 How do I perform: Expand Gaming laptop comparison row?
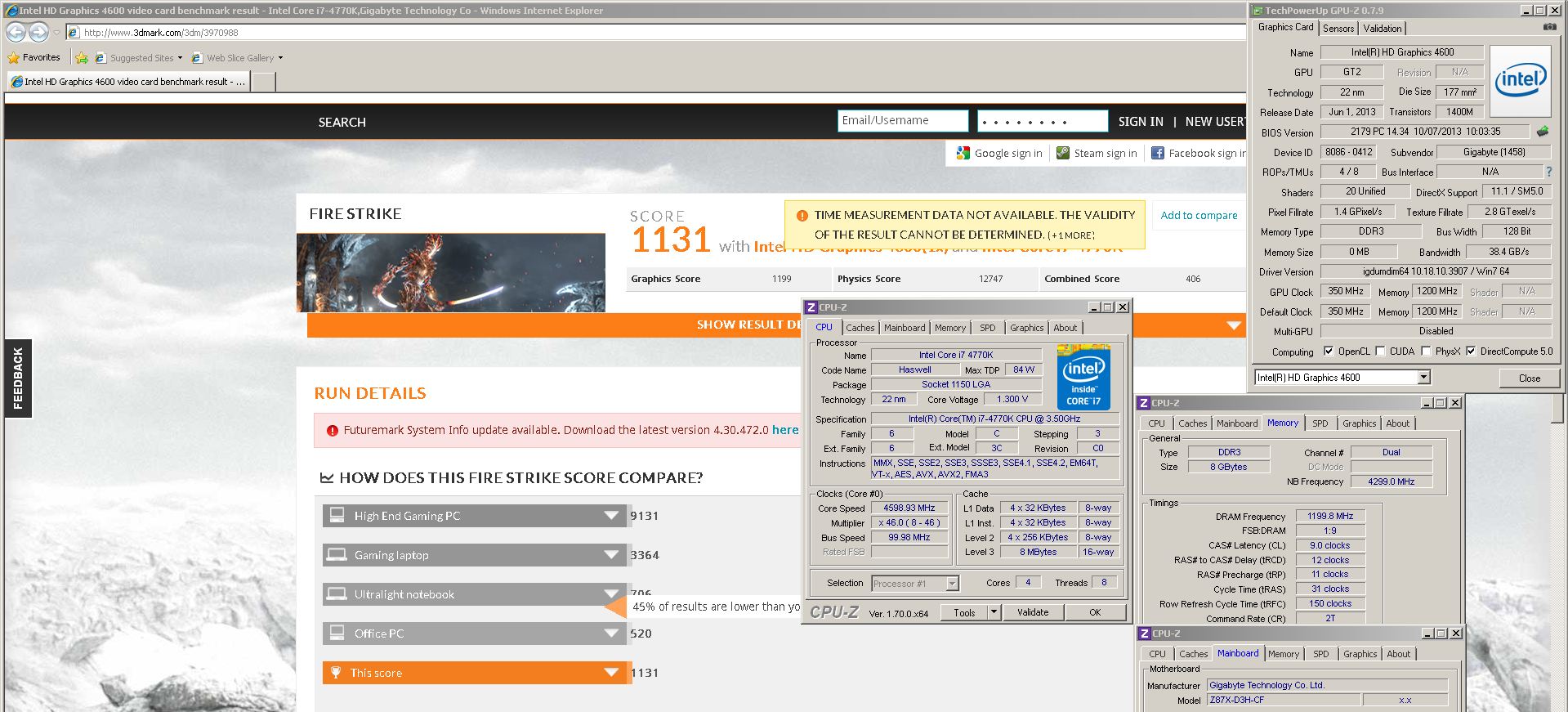tap(610, 555)
